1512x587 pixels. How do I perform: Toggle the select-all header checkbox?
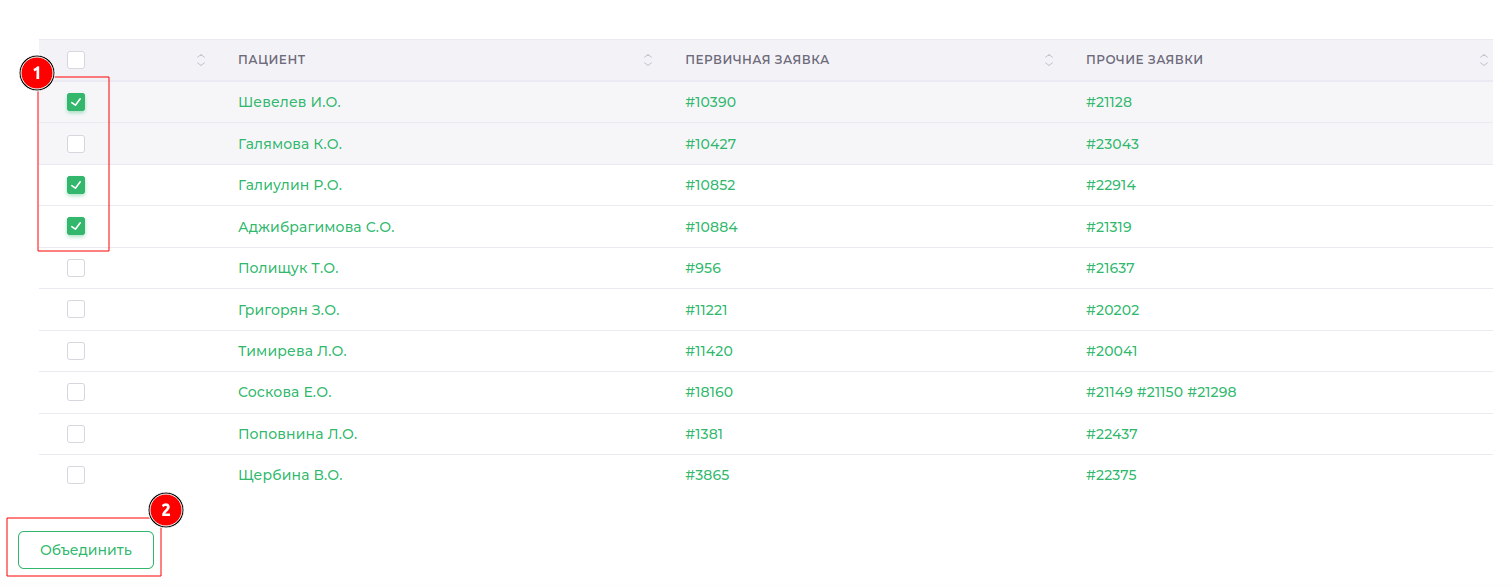pos(76,60)
